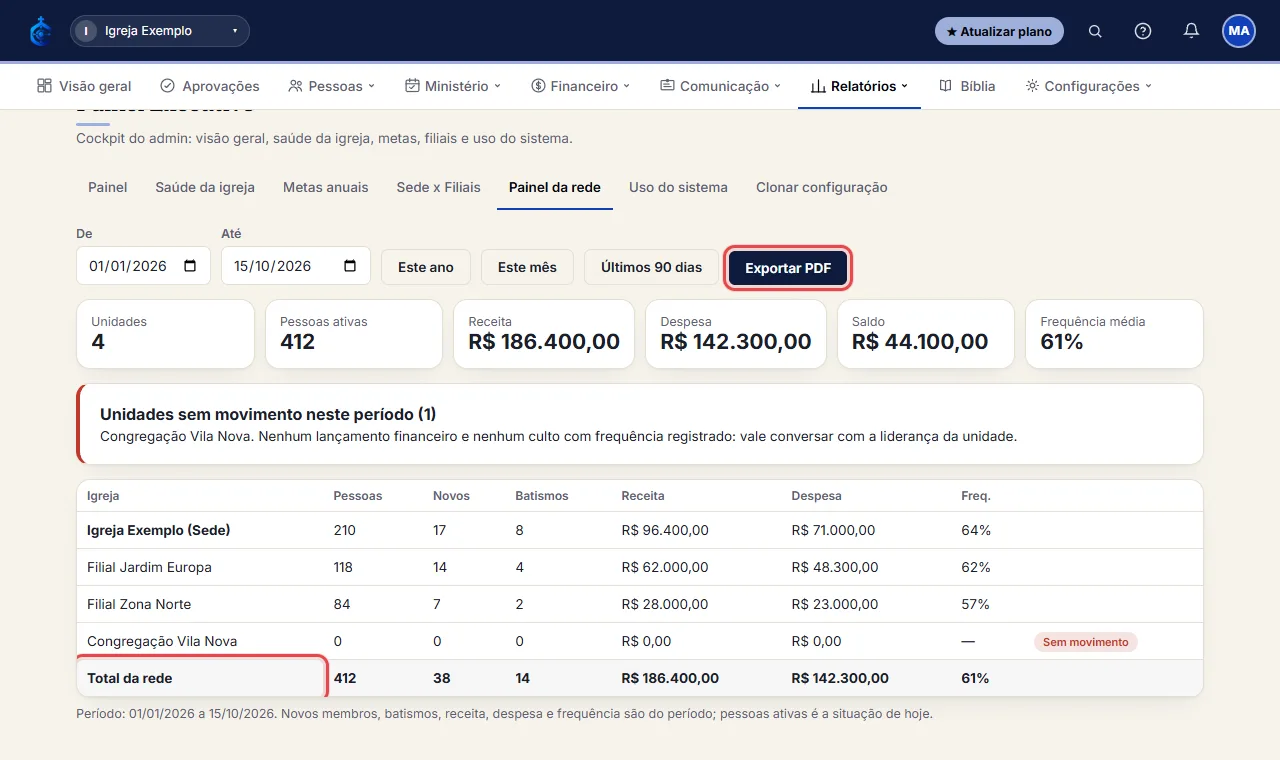Click the calendar icon in De date field
This screenshot has width=1280, height=760.
tap(190, 266)
